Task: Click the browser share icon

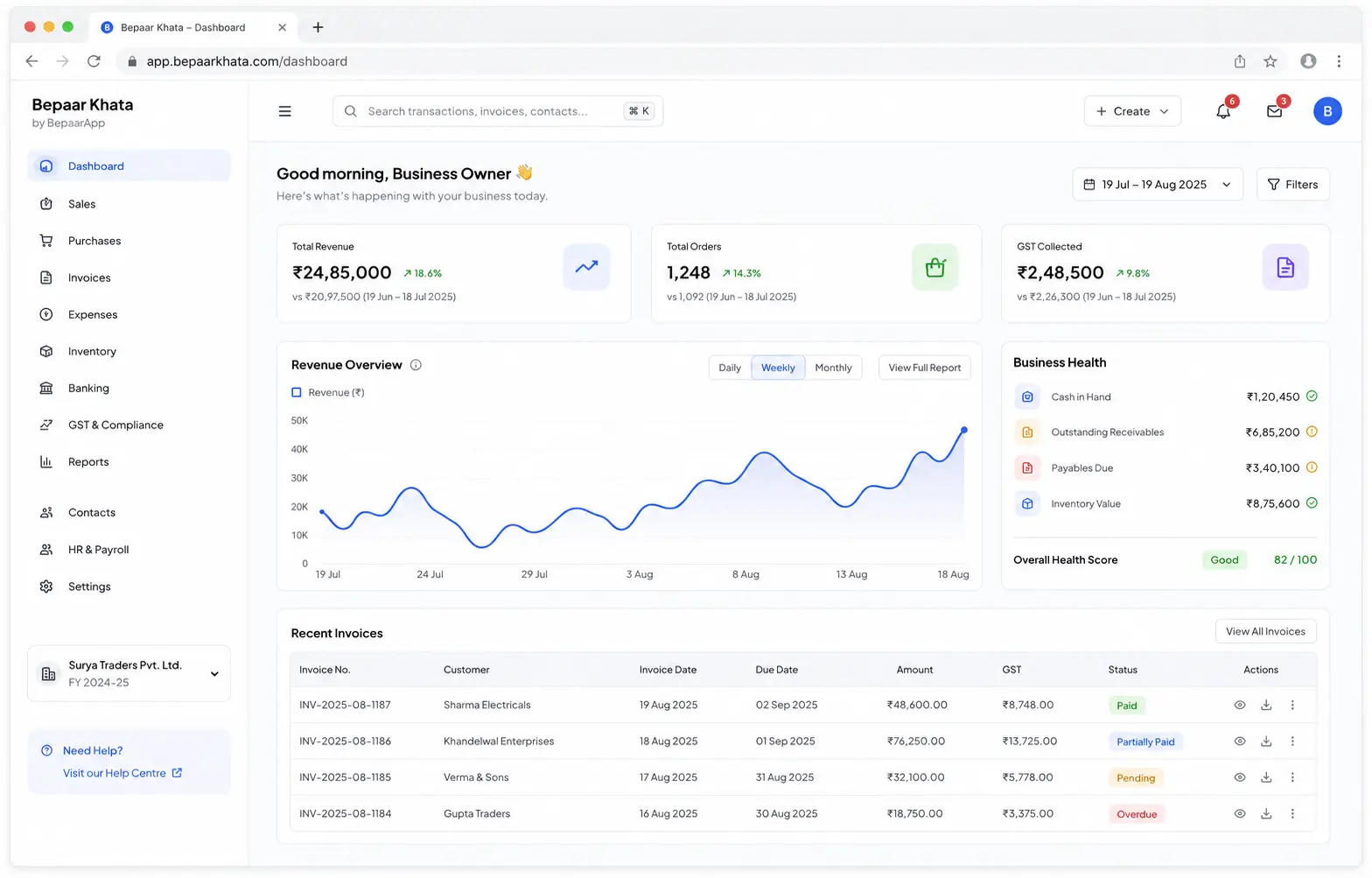Action: [1239, 61]
